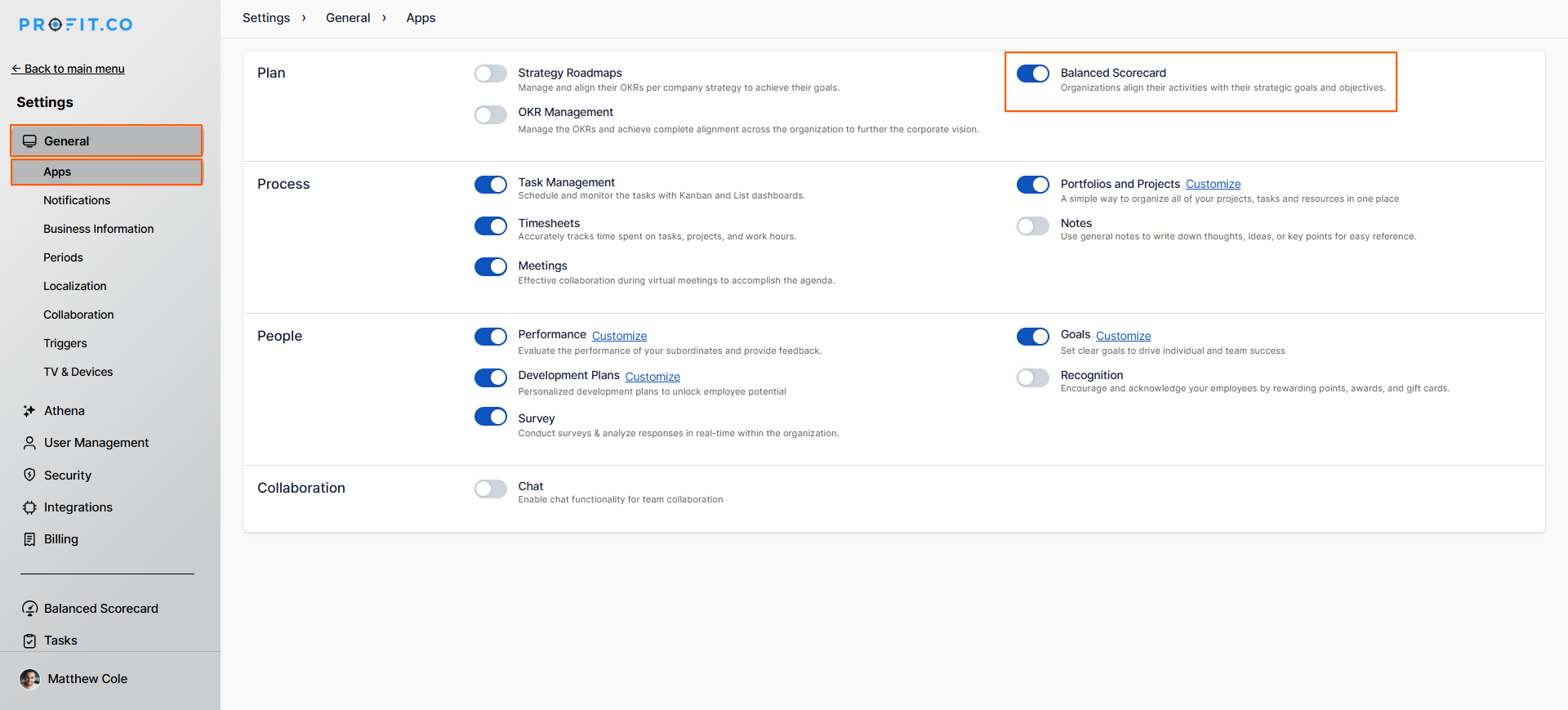Open Integrations puzzle icon

29,507
